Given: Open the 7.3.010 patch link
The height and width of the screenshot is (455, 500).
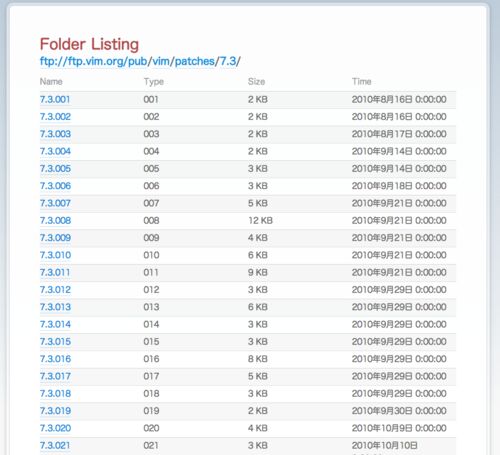Looking at the screenshot, I should [55, 255].
